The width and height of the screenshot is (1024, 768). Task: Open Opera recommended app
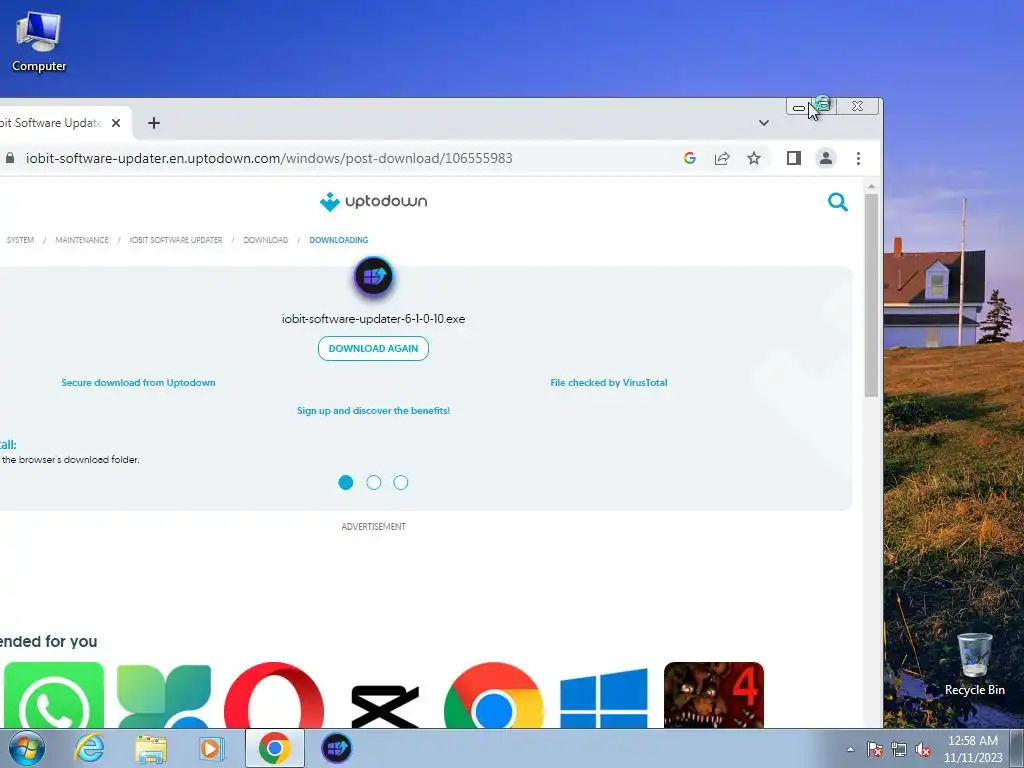coord(274,695)
